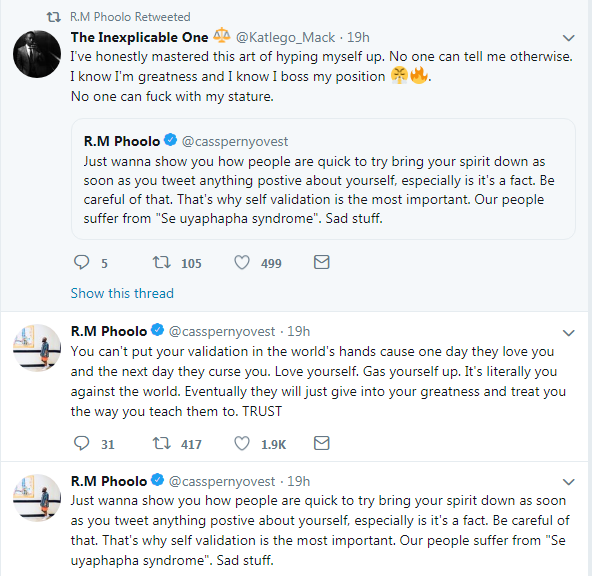592x576 pixels.
Task: Click R.M Phoolo Retweeted label
Action: point(130,17)
